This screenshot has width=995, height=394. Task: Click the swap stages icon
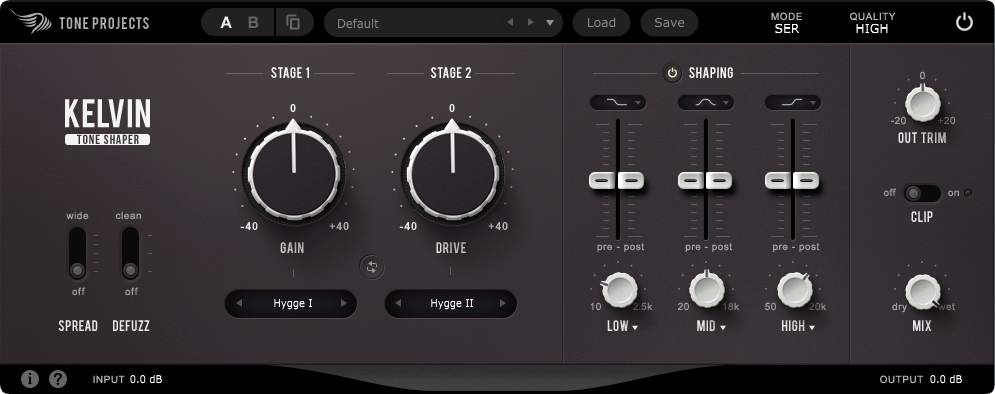tap(372, 267)
